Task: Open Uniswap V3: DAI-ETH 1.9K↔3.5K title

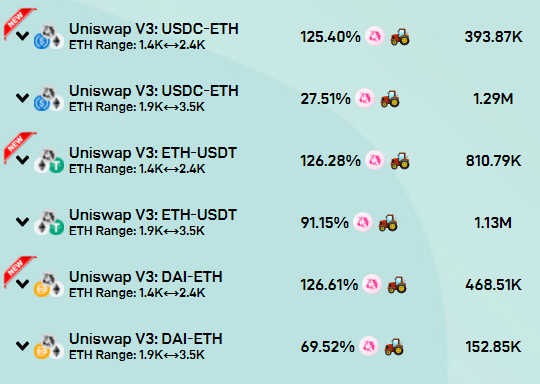Action: point(146,339)
